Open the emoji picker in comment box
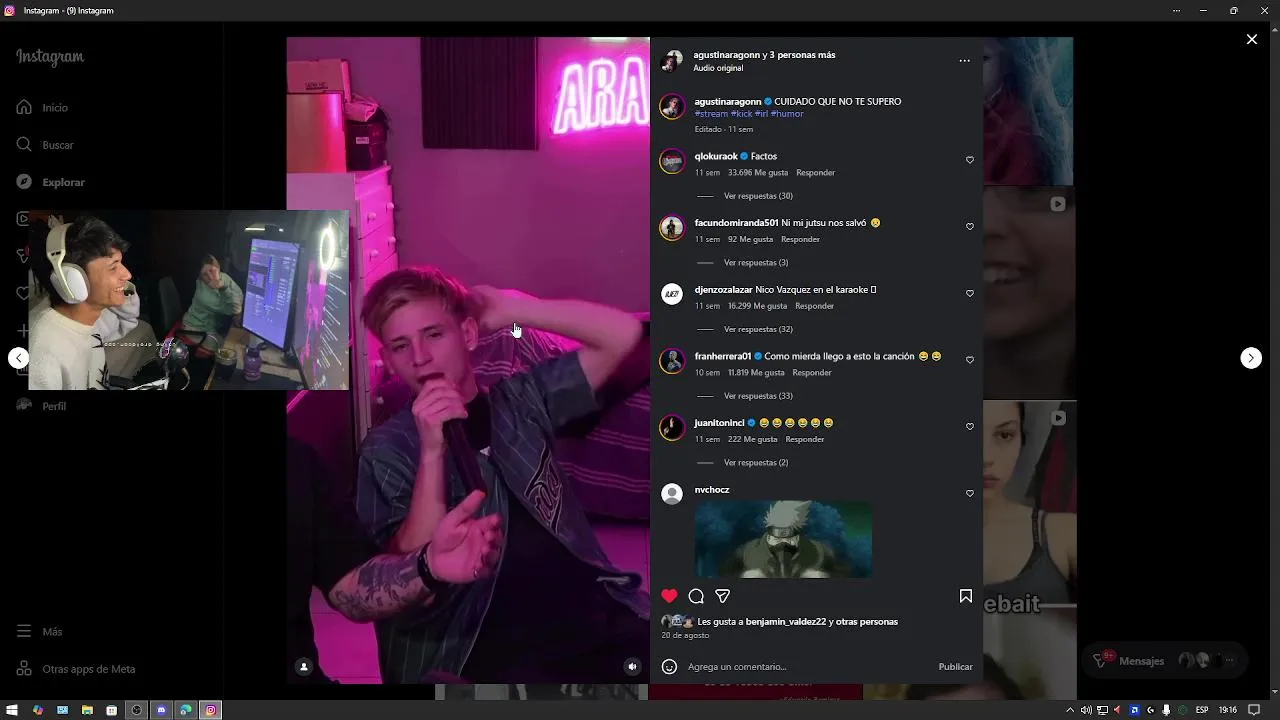 tap(669, 667)
